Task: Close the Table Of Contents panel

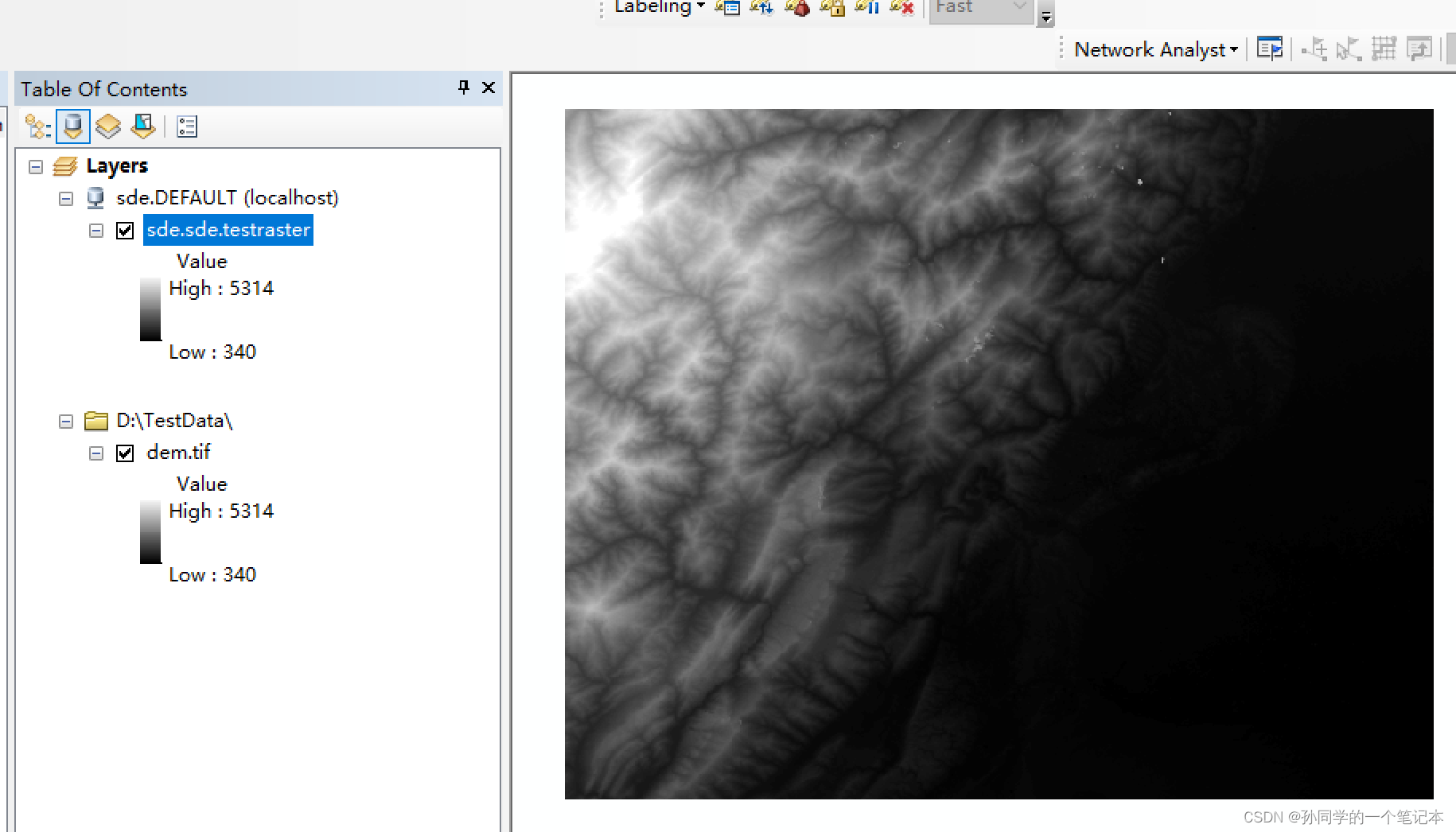Action: click(x=489, y=87)
